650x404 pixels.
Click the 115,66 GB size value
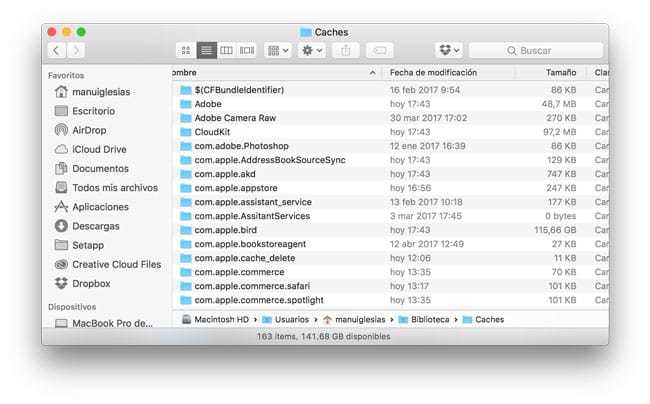point(555,230)
